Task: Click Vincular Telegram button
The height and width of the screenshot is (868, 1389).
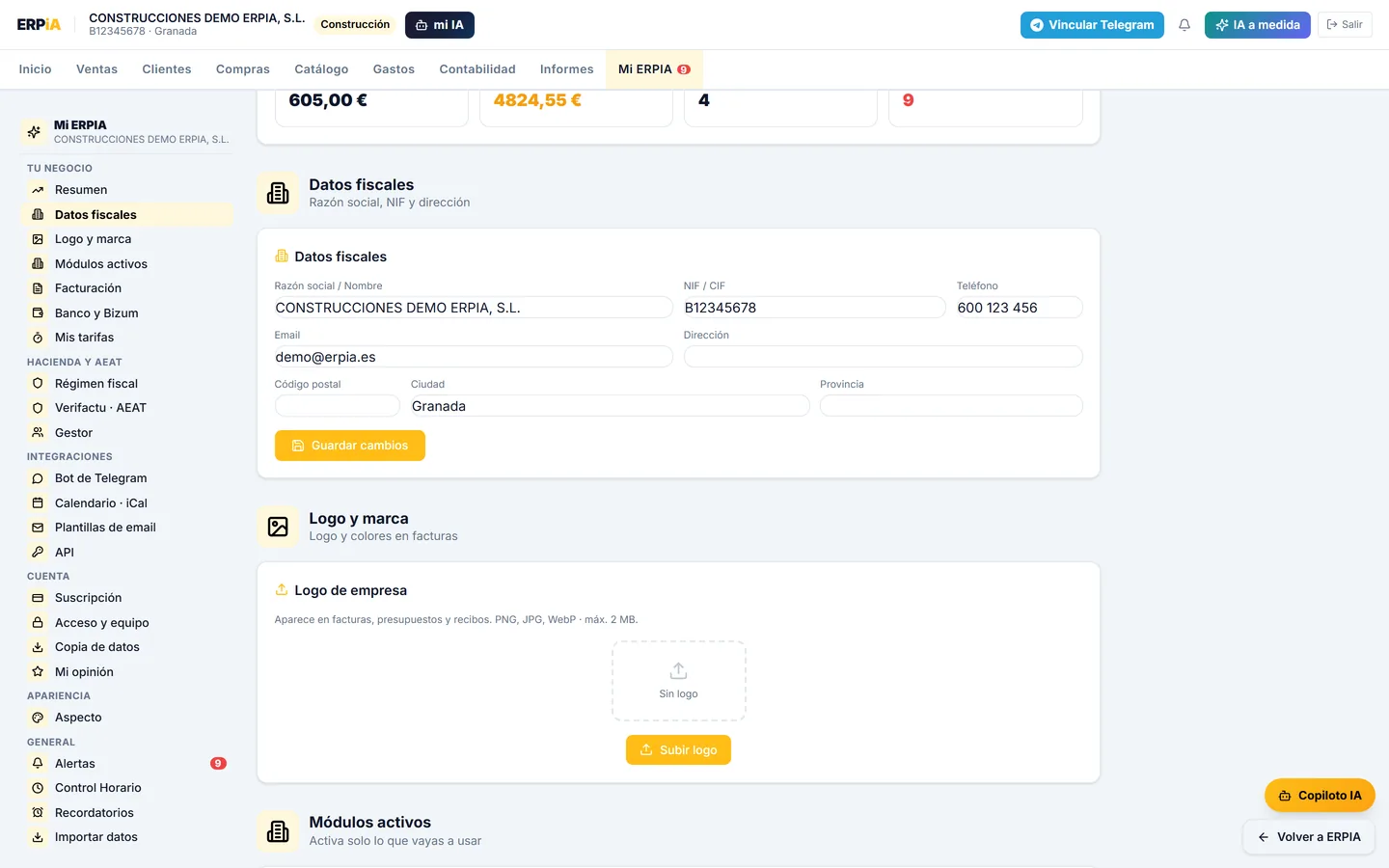Action: tap(1092, 25)
